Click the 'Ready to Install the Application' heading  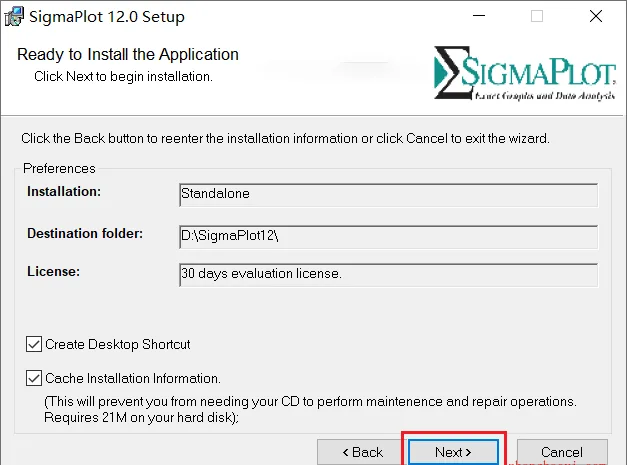point(128,54)
